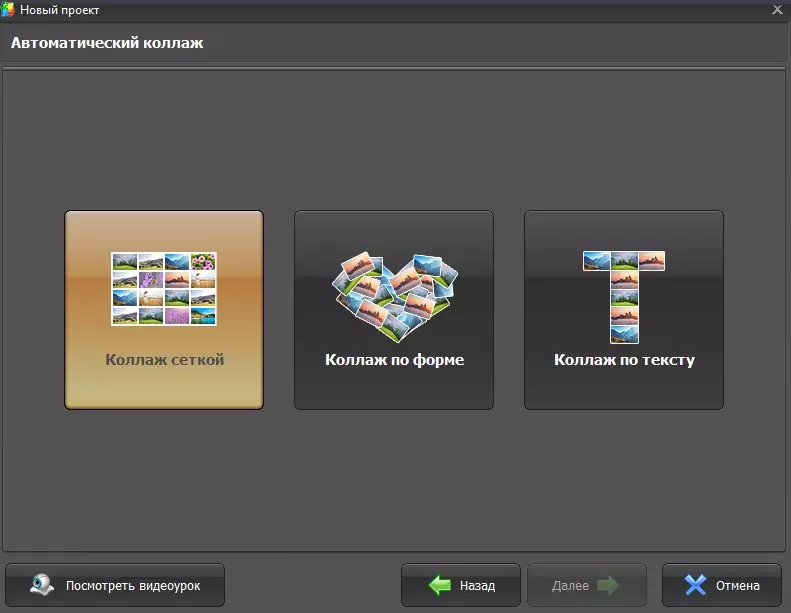Image resolution: width=791 pixels, height=613 pixels.
Task: Click the blue X icon beside Отмена
Action: [x=696, y=585]
